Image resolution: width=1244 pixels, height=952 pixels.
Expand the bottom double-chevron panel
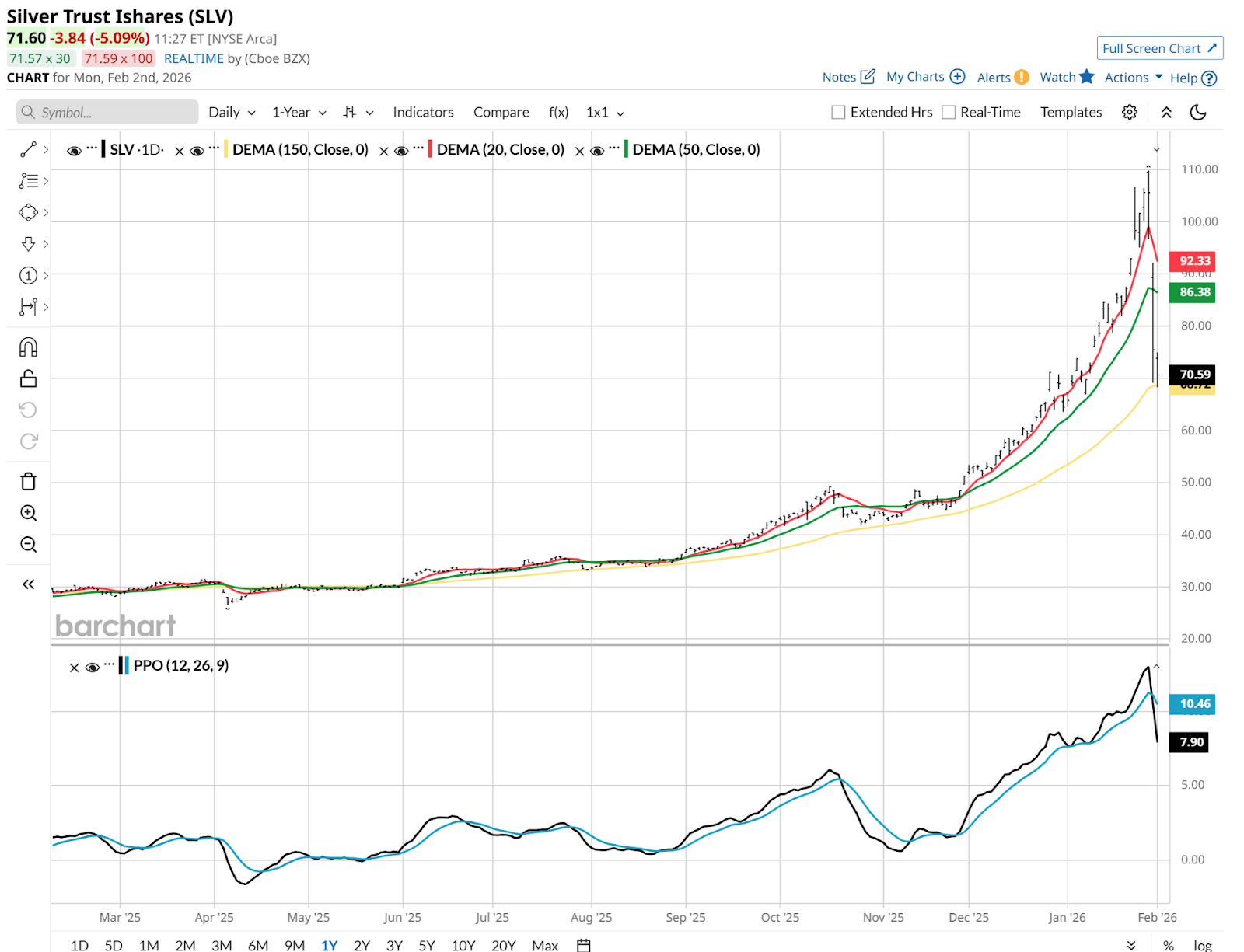[x=1131, y=945]
